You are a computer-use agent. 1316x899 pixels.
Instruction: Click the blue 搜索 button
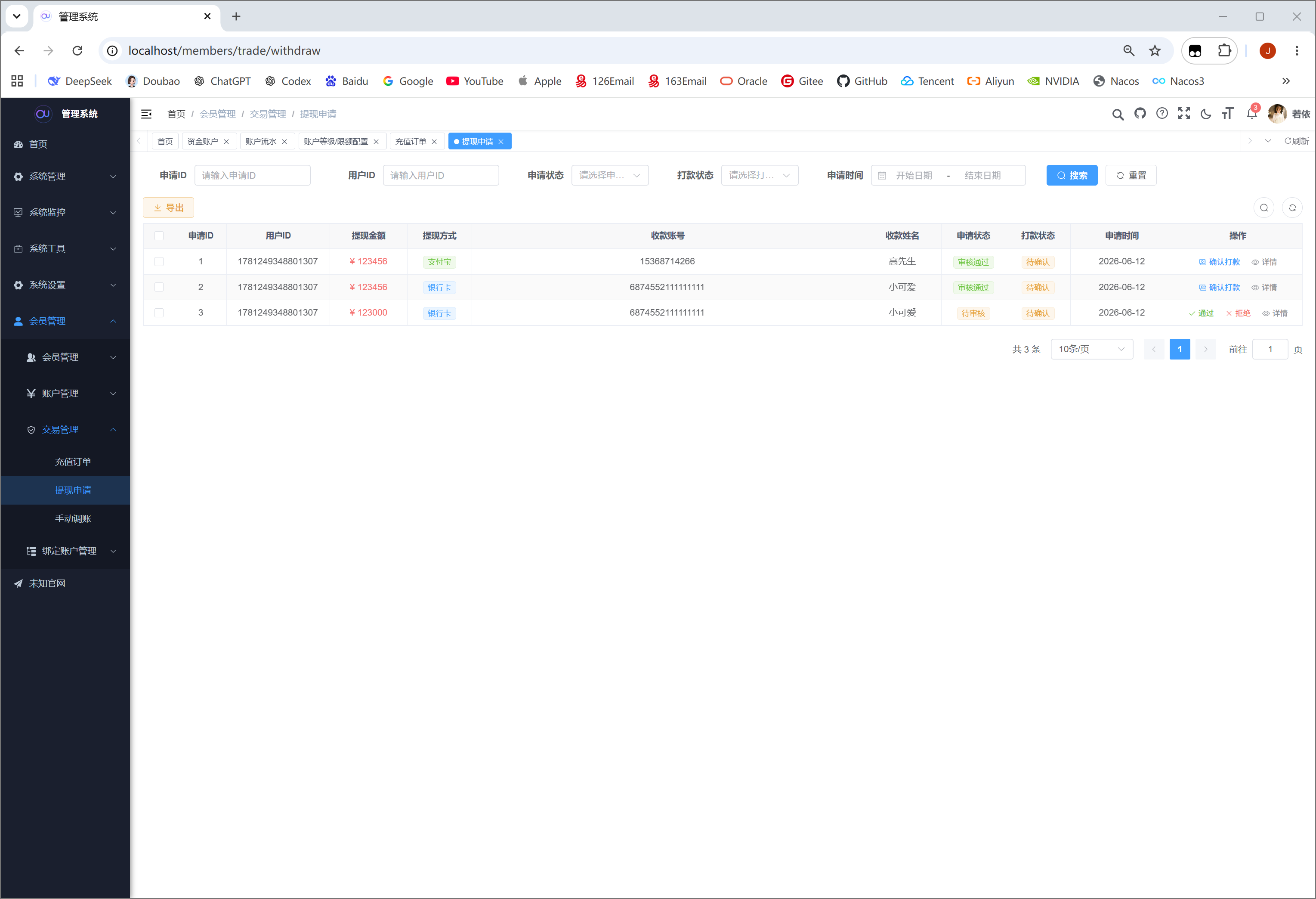pos(1072,176)
